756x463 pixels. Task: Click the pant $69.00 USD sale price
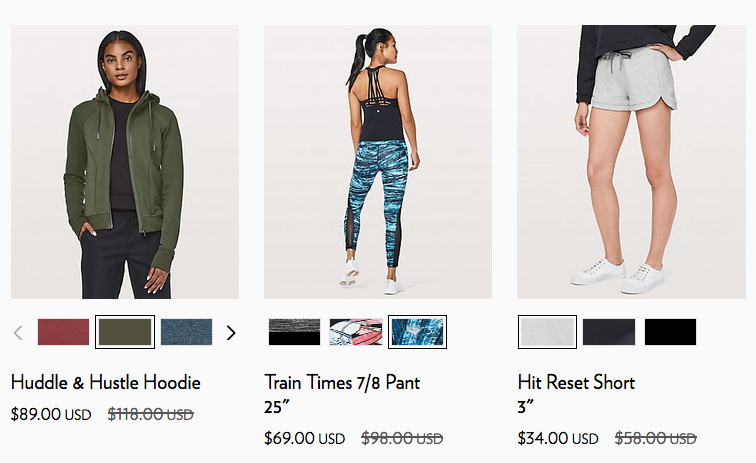tap(304, 438)
